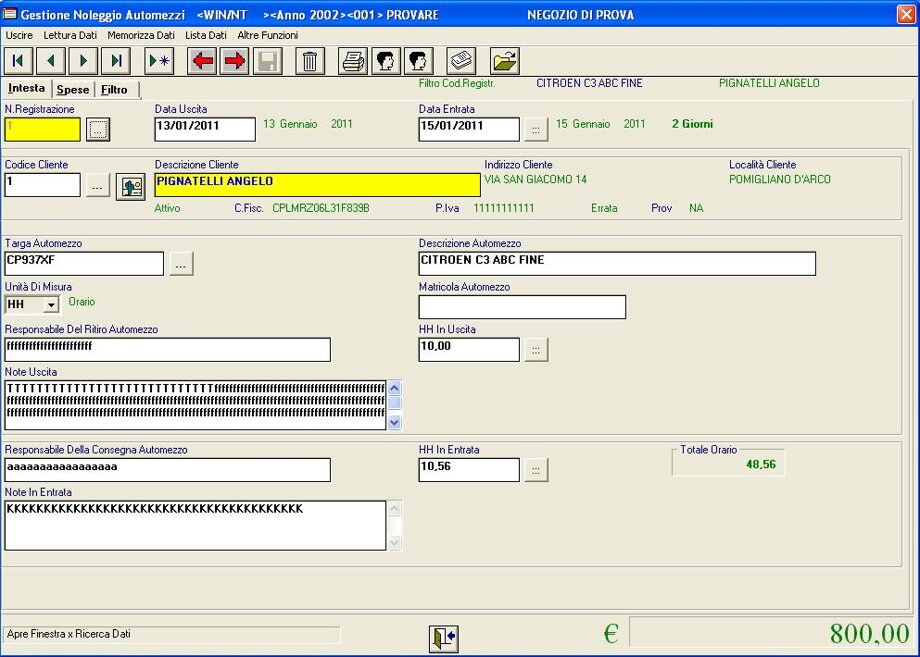Print using the printer icon
The height and width of the screenshot is (657, 920).
353,61
